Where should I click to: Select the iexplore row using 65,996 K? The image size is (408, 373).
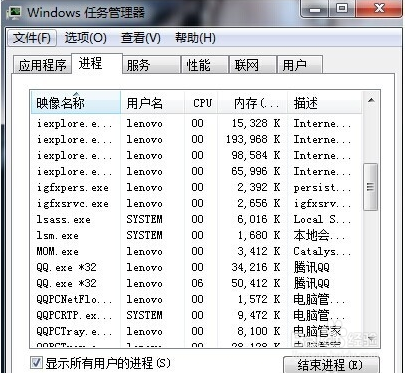196,171
